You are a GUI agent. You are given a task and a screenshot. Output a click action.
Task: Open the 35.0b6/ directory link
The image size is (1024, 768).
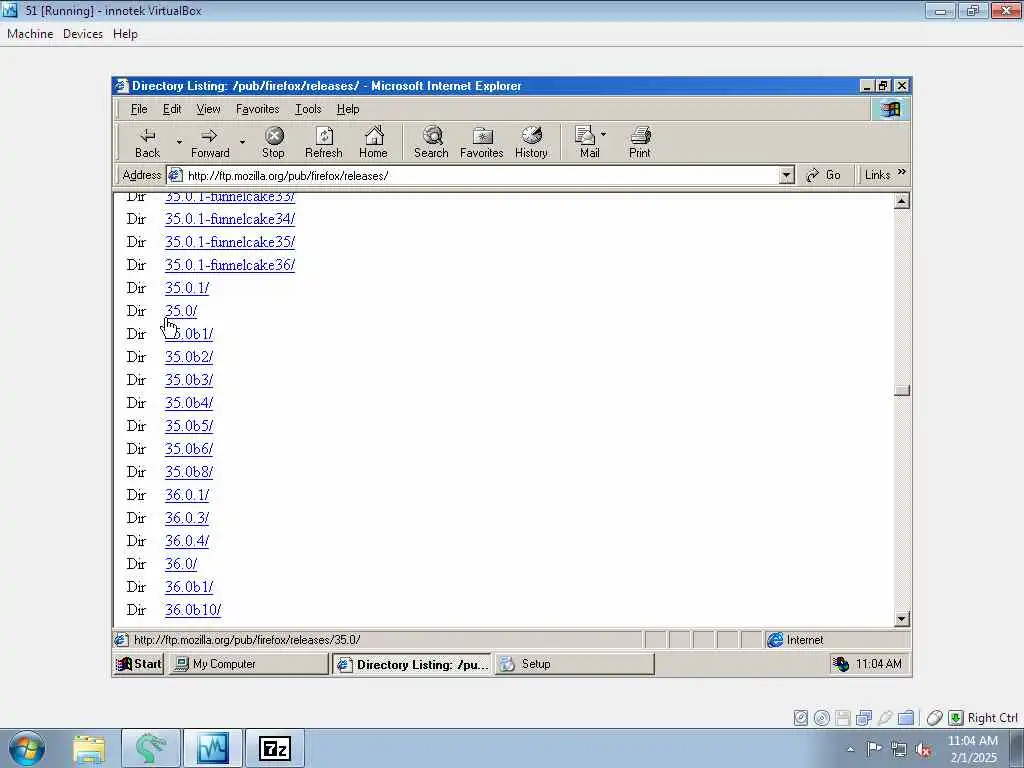point(189,449)
